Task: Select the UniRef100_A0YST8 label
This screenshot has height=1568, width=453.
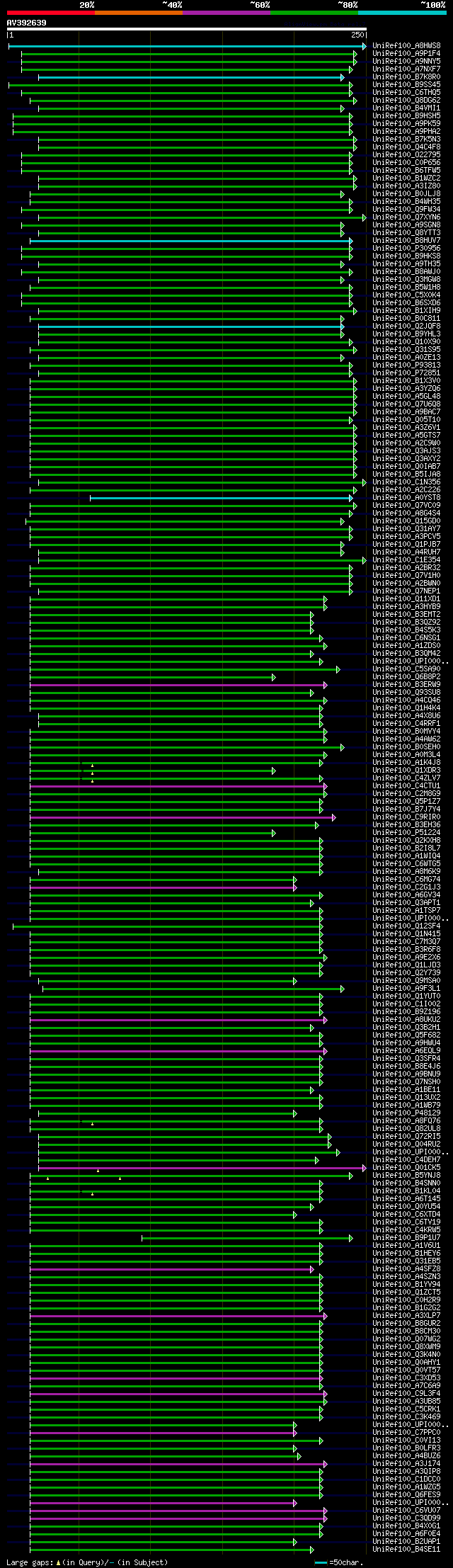Action: pos(406,498)
